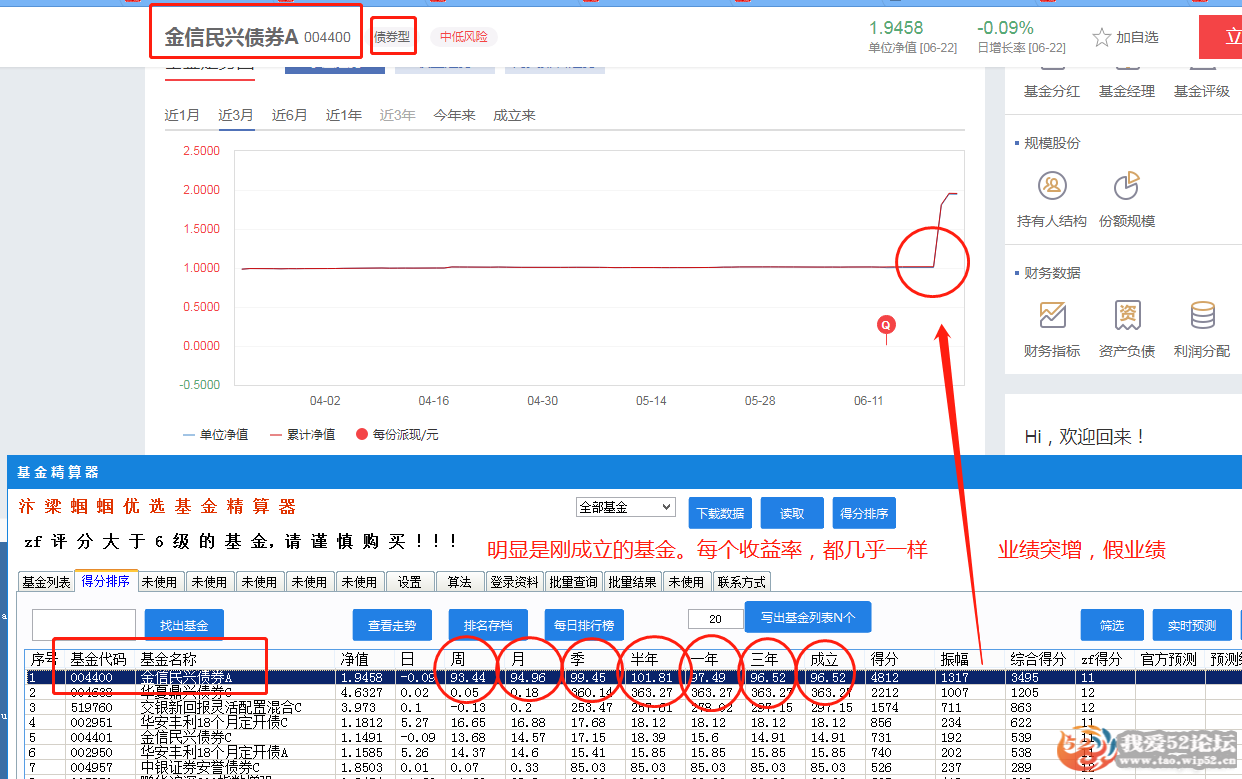Sort by 基金名称 column header

point(237,659)
